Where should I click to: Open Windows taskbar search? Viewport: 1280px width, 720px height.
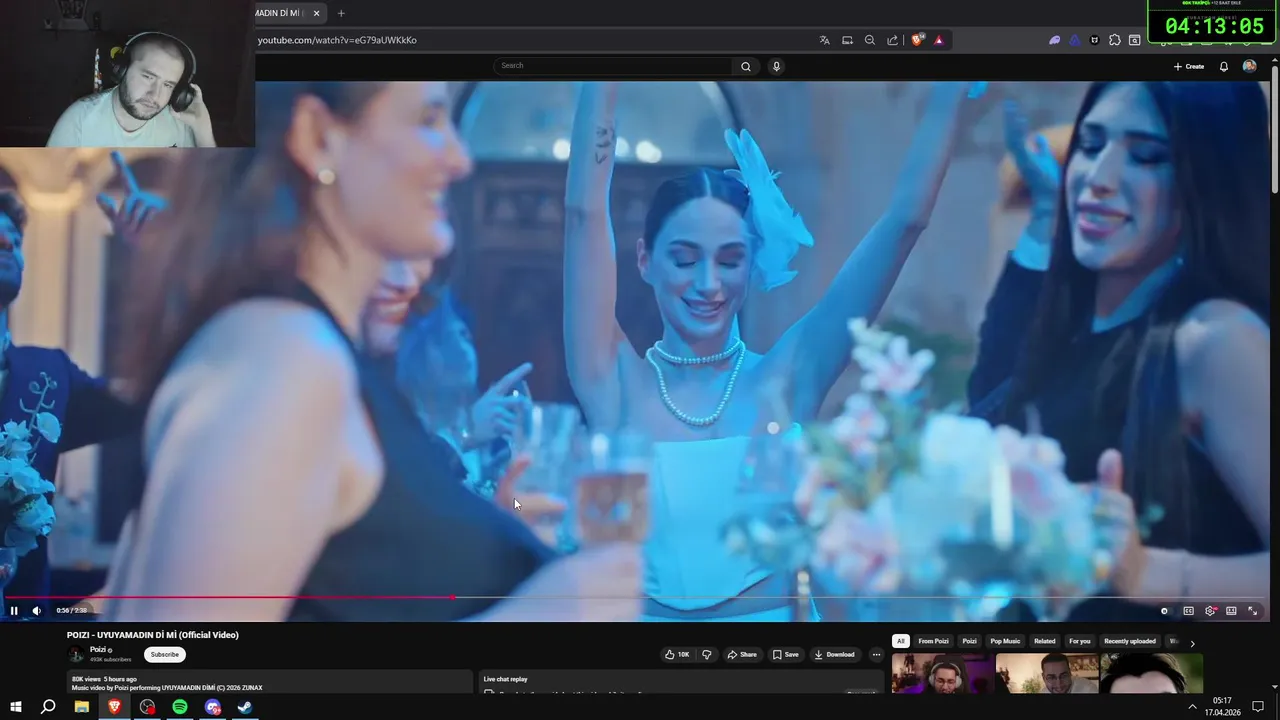tap(48, 707)
